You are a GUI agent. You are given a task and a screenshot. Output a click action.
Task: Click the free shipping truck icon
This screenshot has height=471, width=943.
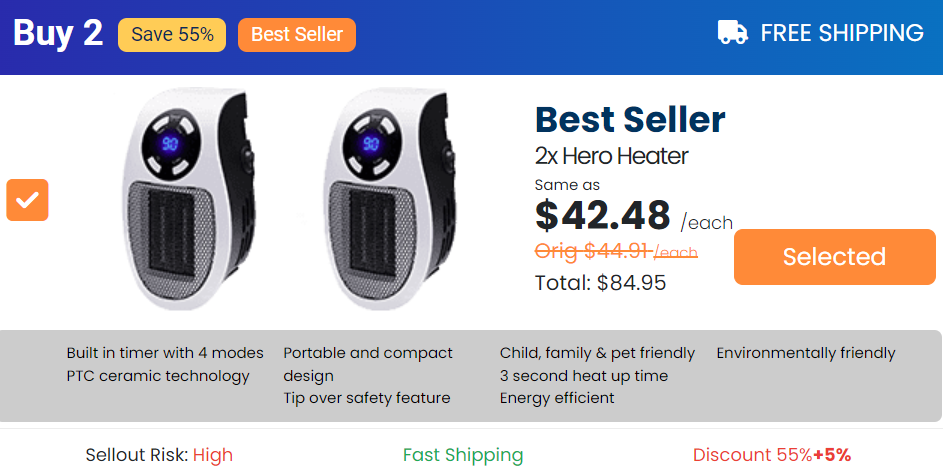pos(733,32)
